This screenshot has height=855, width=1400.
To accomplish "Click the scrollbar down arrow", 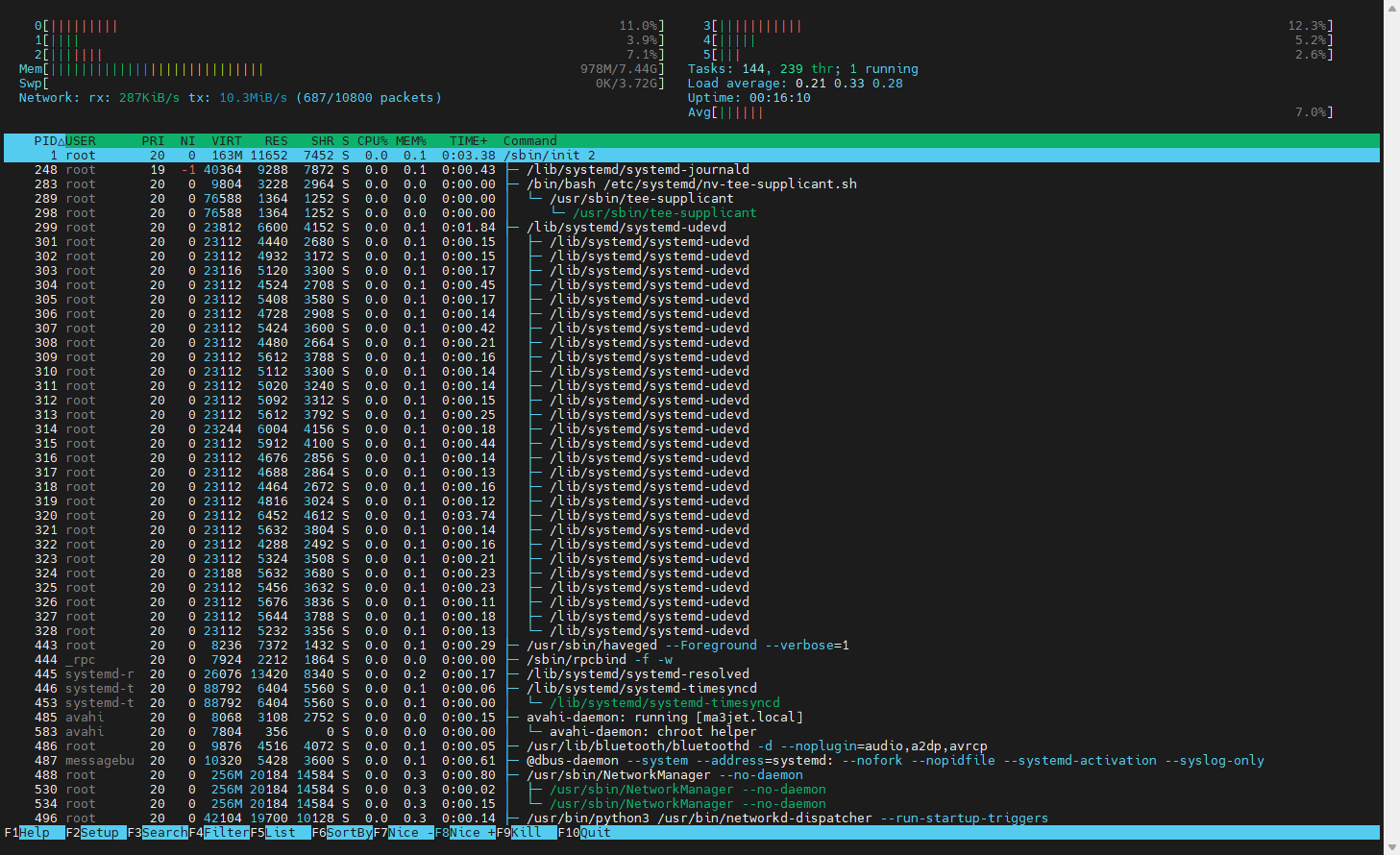I will click(x=1391, y=847).
